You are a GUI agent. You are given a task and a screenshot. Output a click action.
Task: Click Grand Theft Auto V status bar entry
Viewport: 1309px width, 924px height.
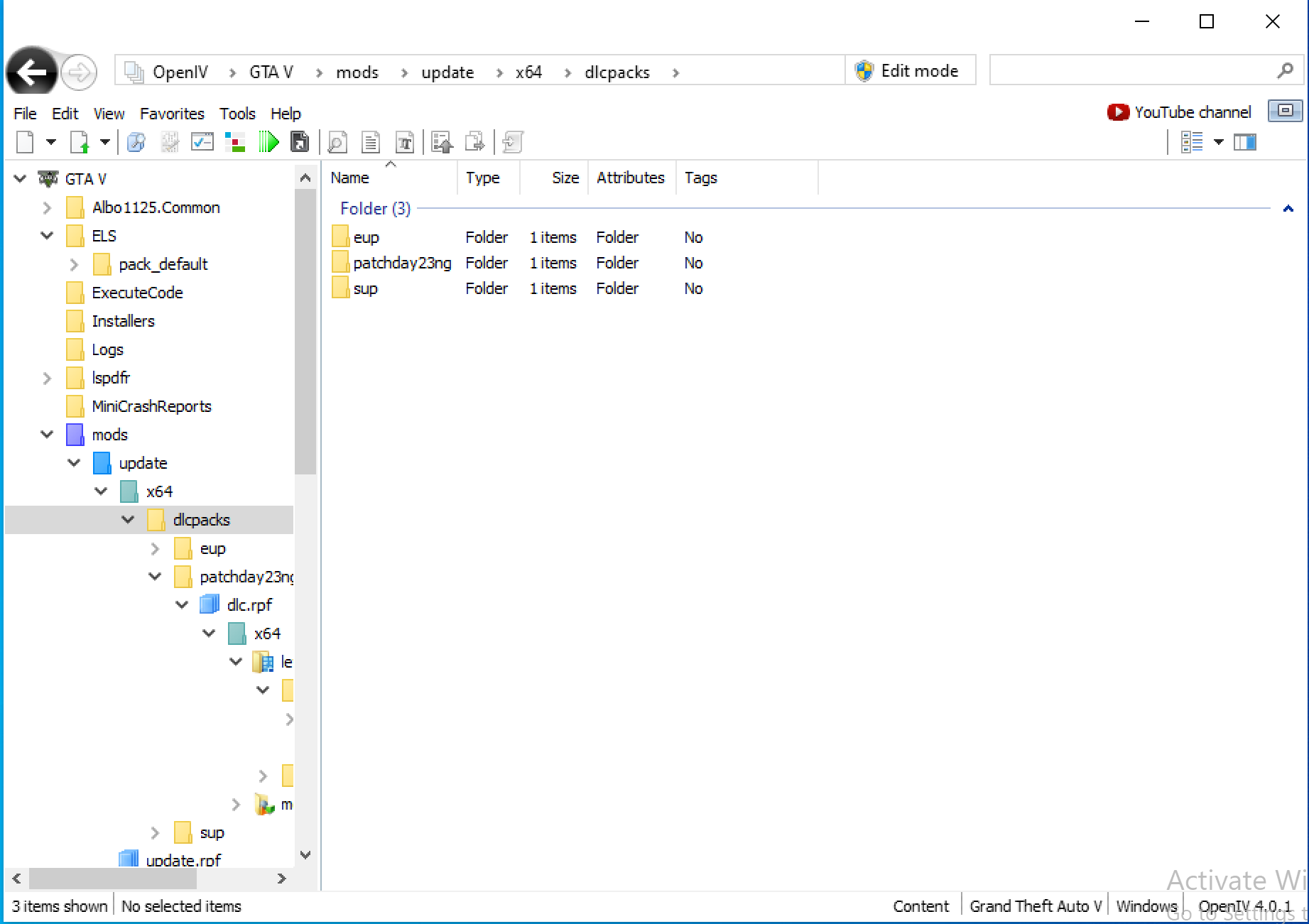tap(1036, 906)
